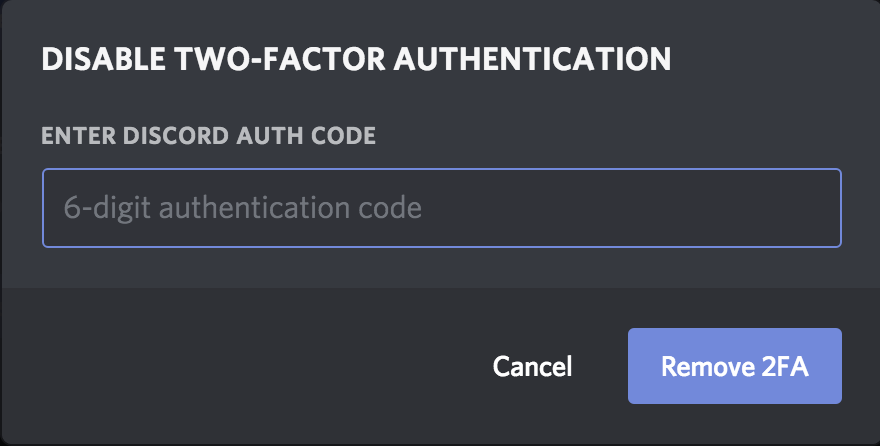The width and height of the screenshot is (880, 446).
Task: Click the dialog body below the code field
Action: [x=441, y=268]
